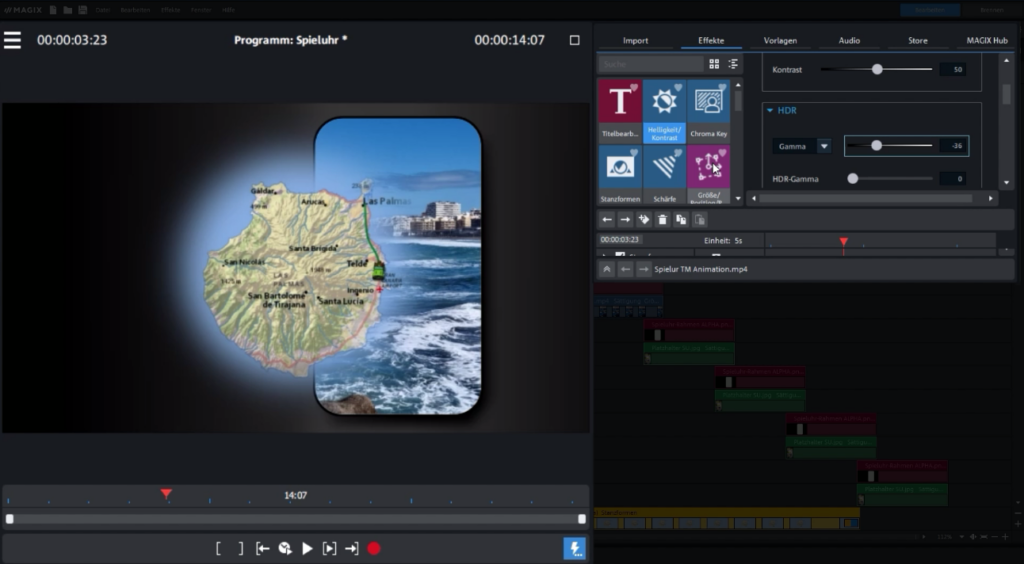Click the Einheit: 5s label

point(723,240)
